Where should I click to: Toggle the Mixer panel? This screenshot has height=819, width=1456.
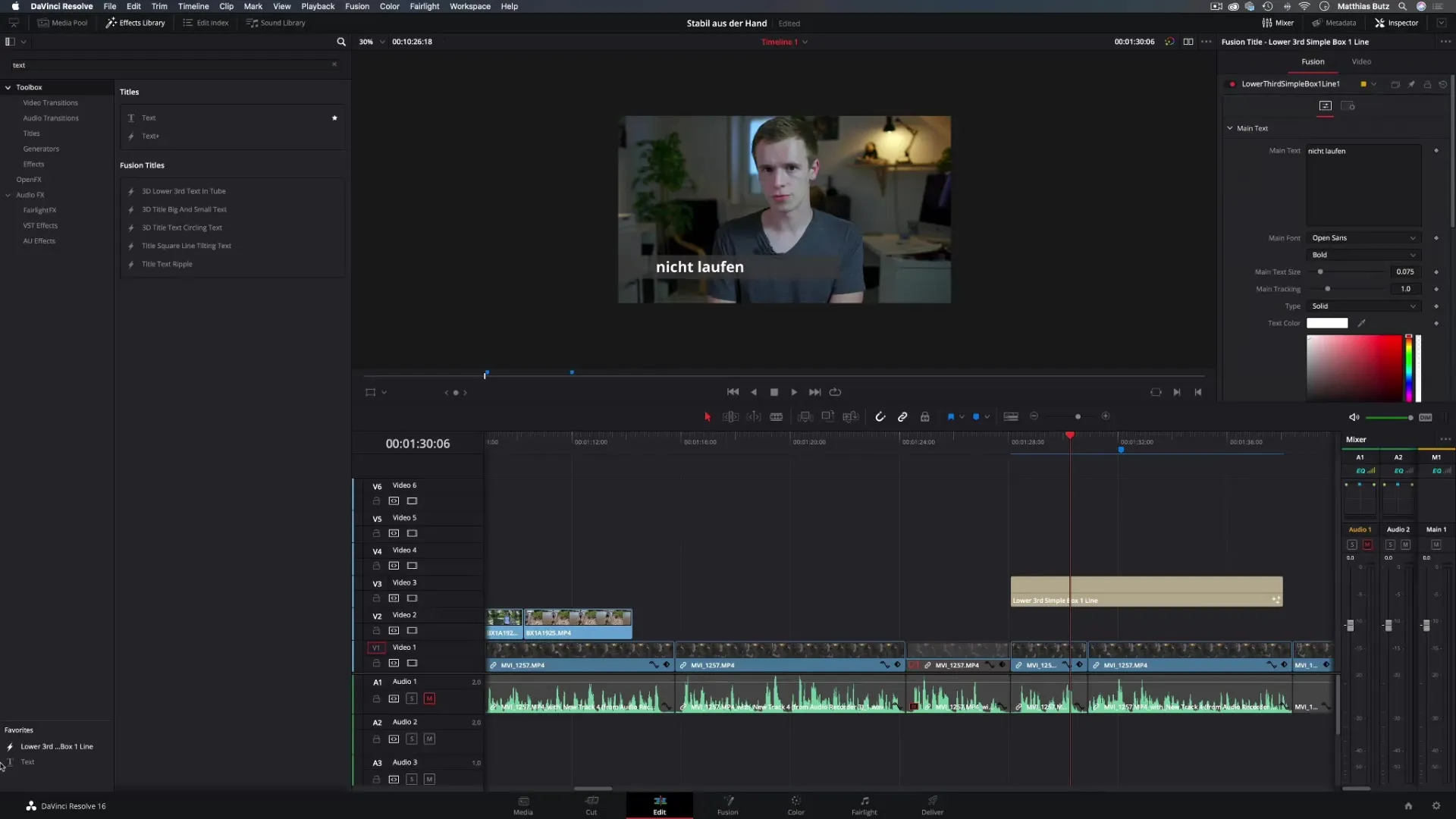coord(1279,23)
